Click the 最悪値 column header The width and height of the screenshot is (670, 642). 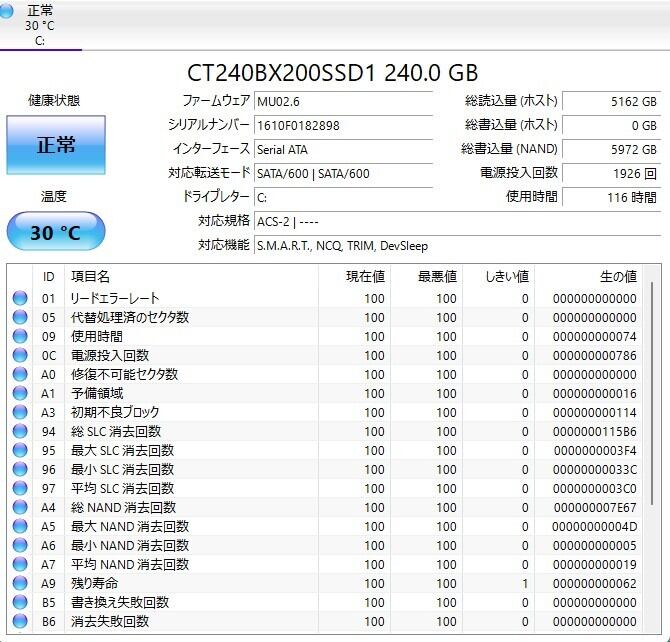pyautogui.click(x=426, y=277)
